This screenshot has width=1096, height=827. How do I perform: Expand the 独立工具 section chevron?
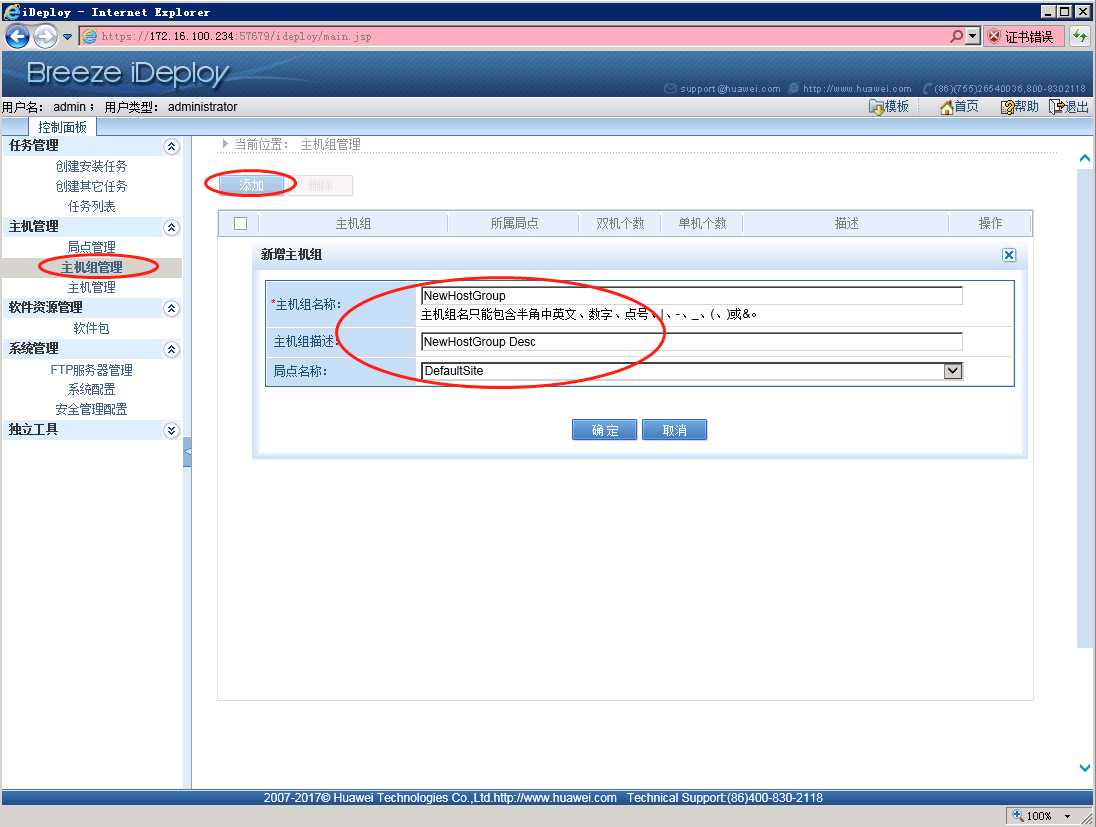click(x=171, y=430)
